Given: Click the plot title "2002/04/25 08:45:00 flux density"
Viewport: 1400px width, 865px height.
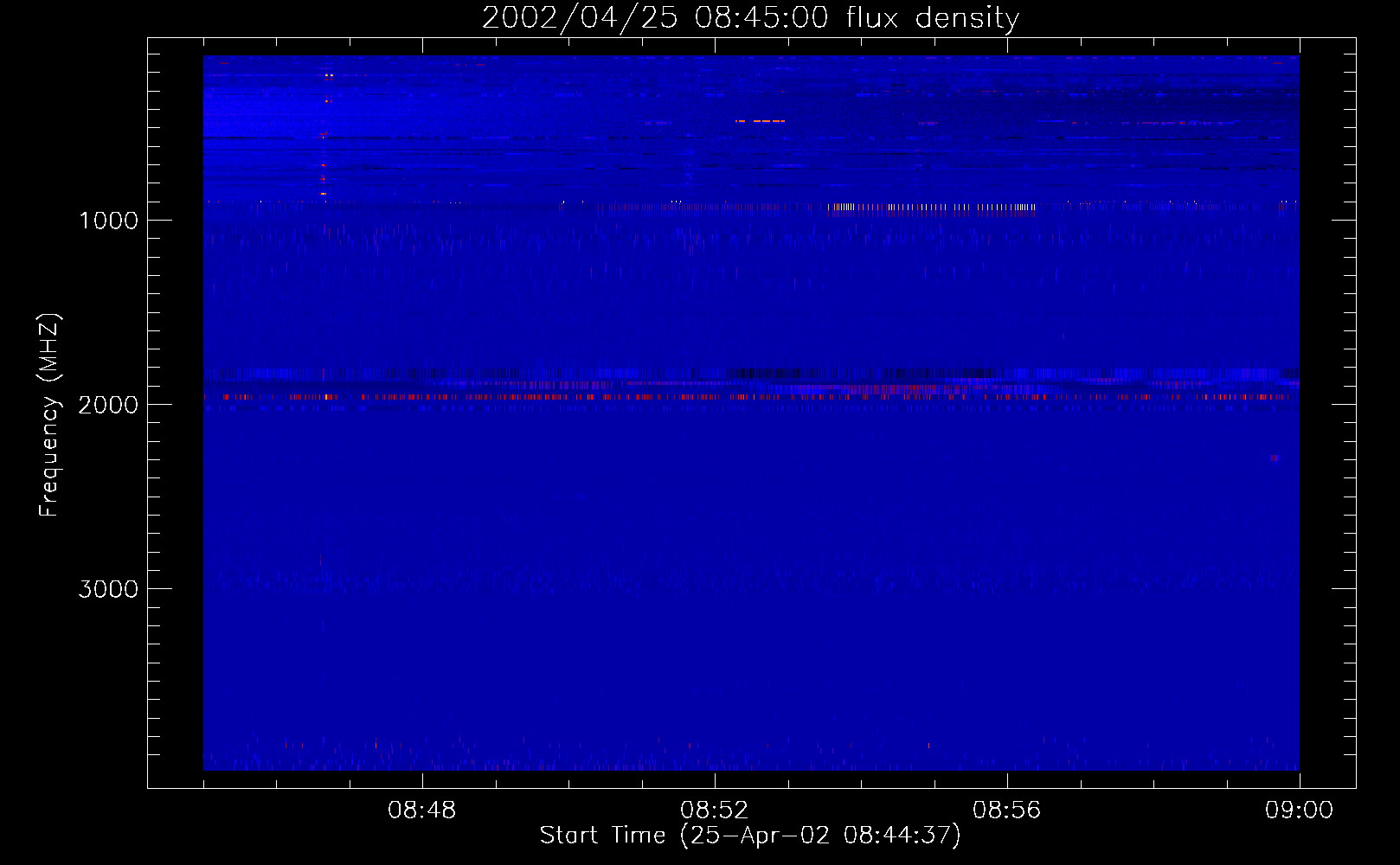Looking at the screenshot, I should pos(750,17).
